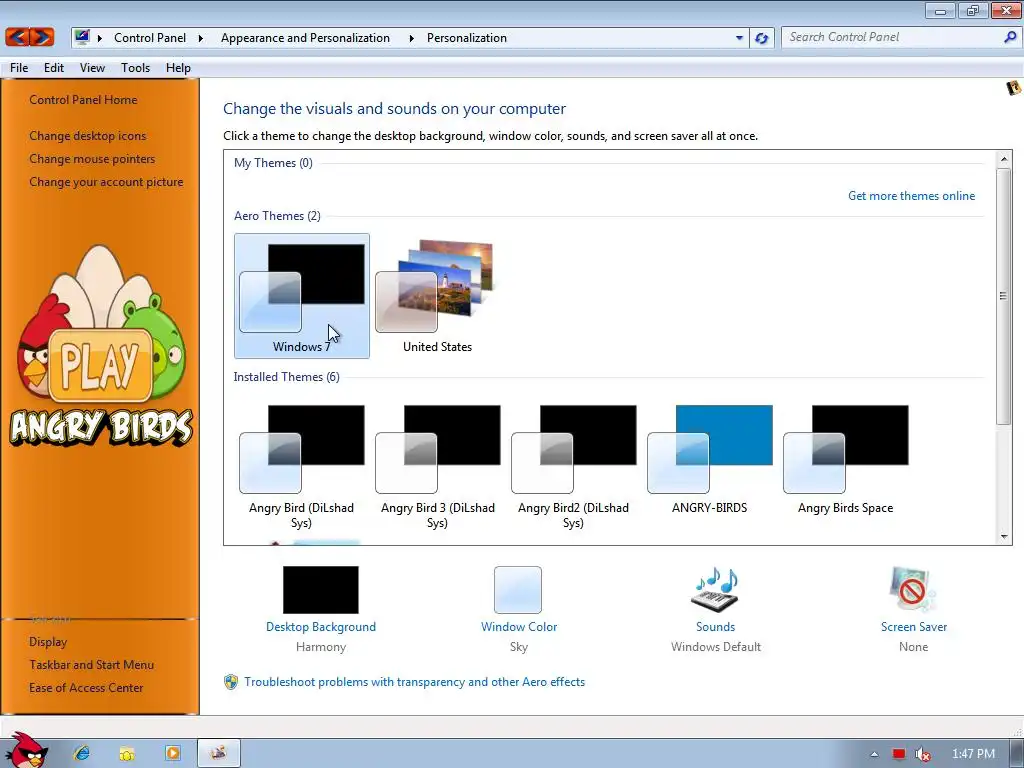The width and height of the screenshot is (1024, 768).
Task: Click the muted volume tray icon
Action: [x=922, y=754]
